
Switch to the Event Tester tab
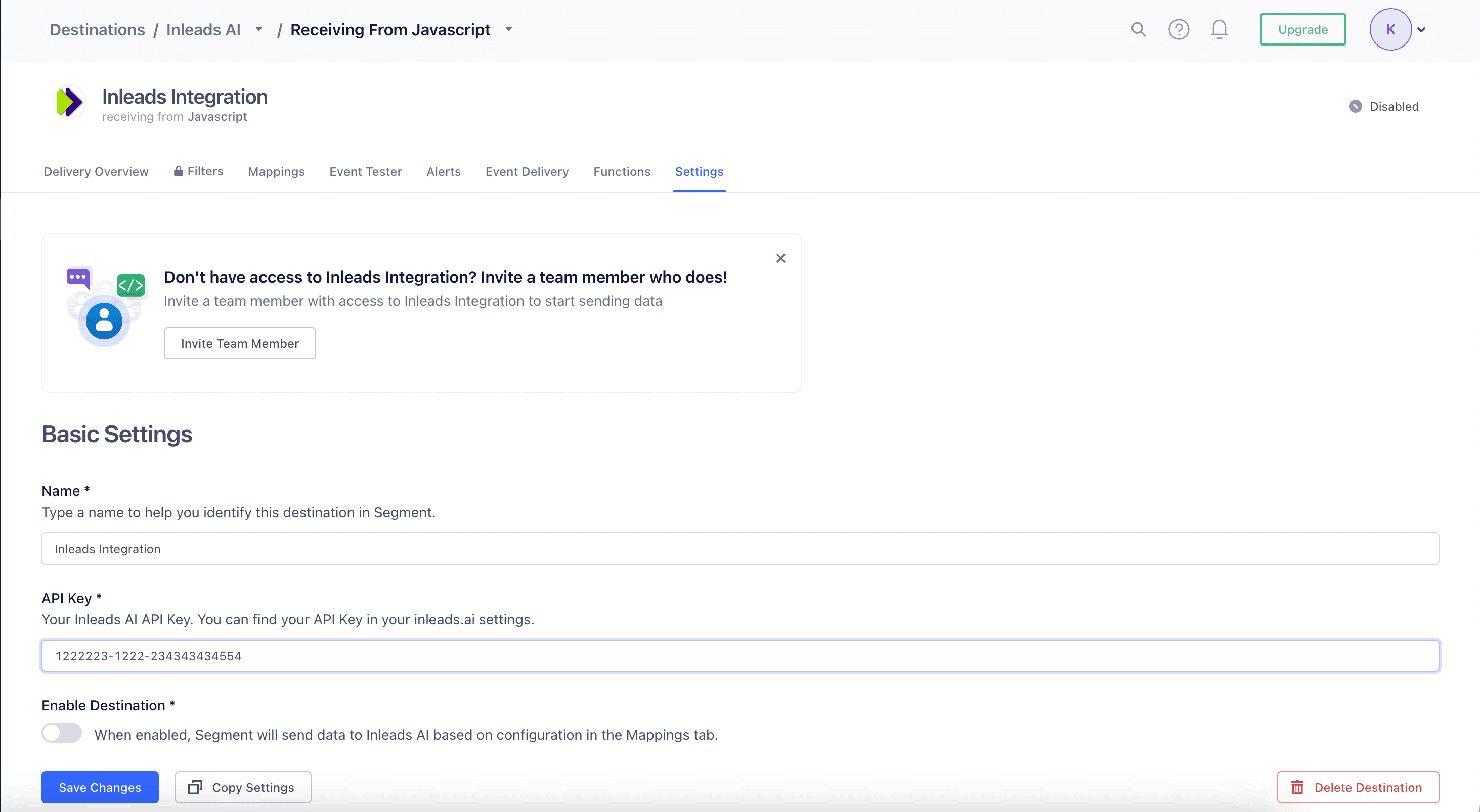click(x=365, y=171)
